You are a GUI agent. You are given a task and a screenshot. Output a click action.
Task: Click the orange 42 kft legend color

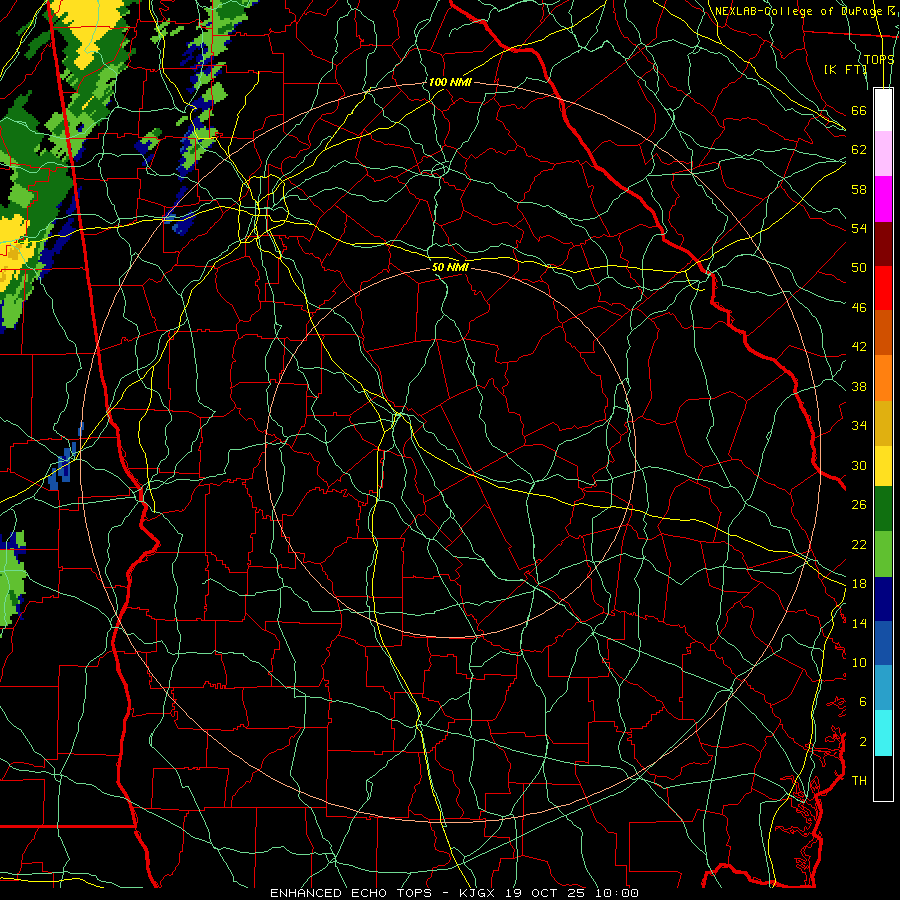(883, 378)
